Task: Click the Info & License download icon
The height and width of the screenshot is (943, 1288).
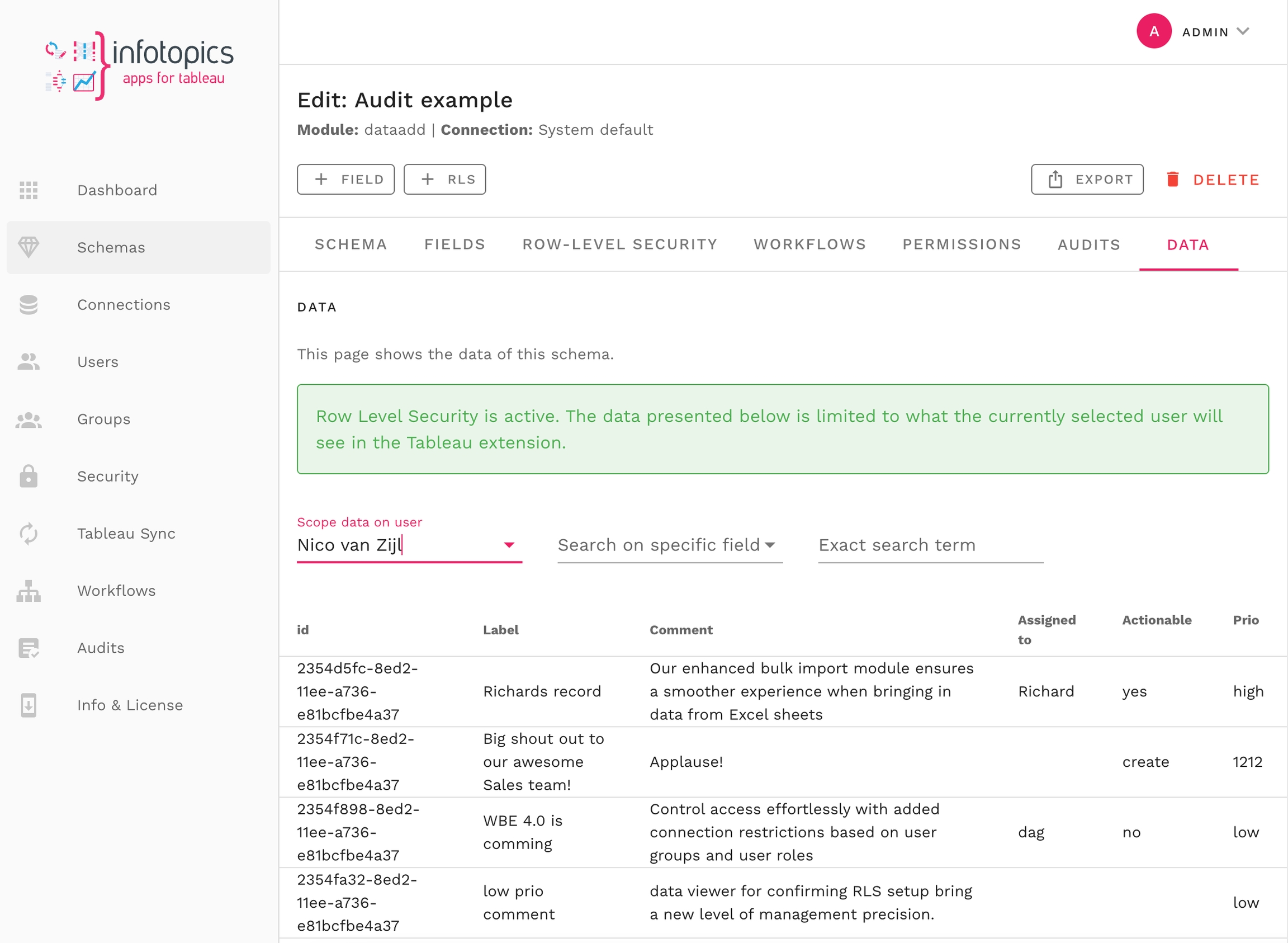Action: (29, 705)
